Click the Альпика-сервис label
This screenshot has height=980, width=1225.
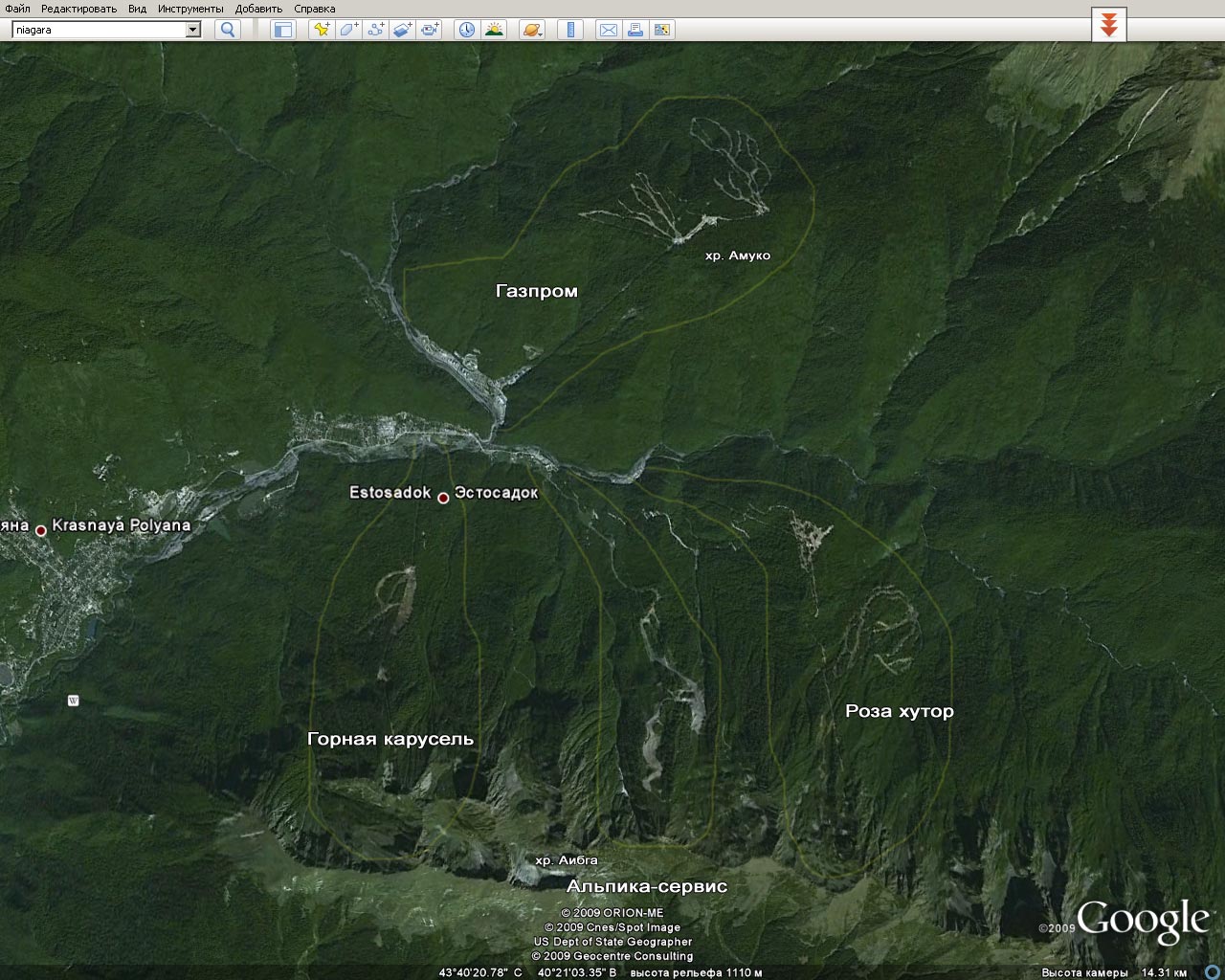point(647,886)
